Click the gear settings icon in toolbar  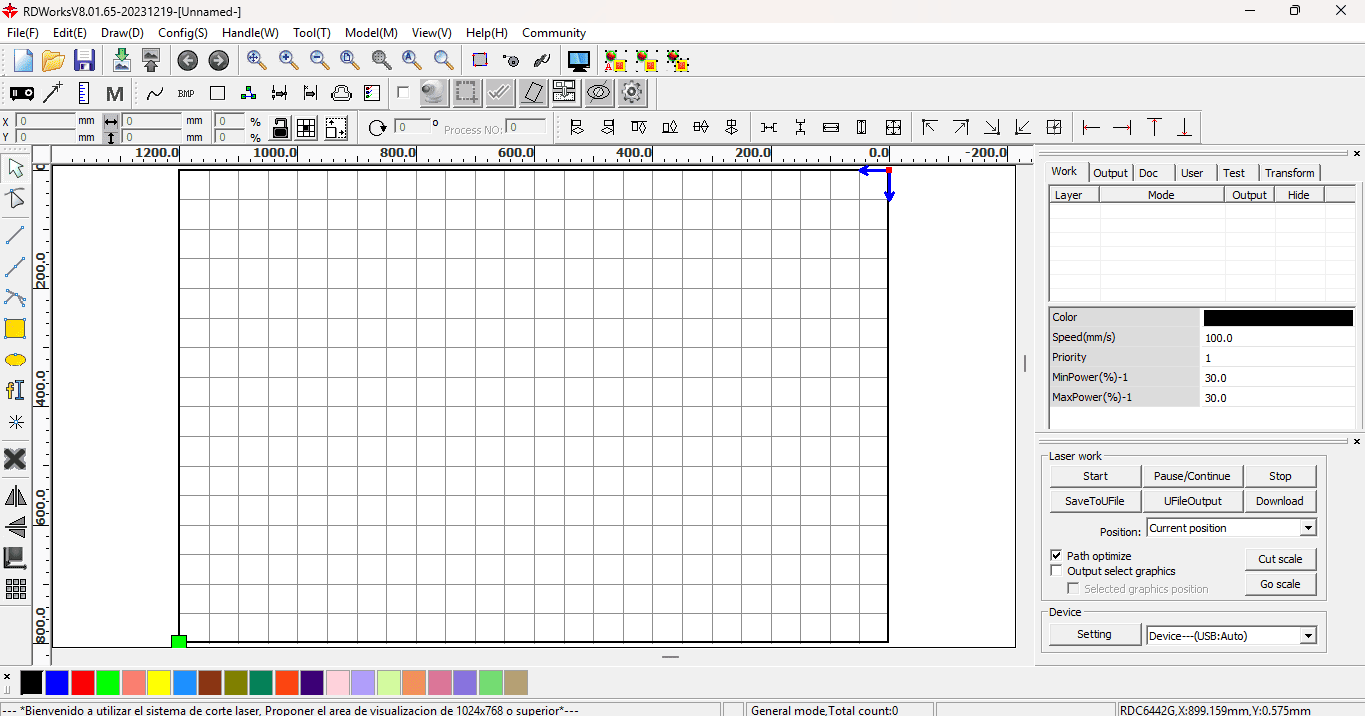coord(631,93)
